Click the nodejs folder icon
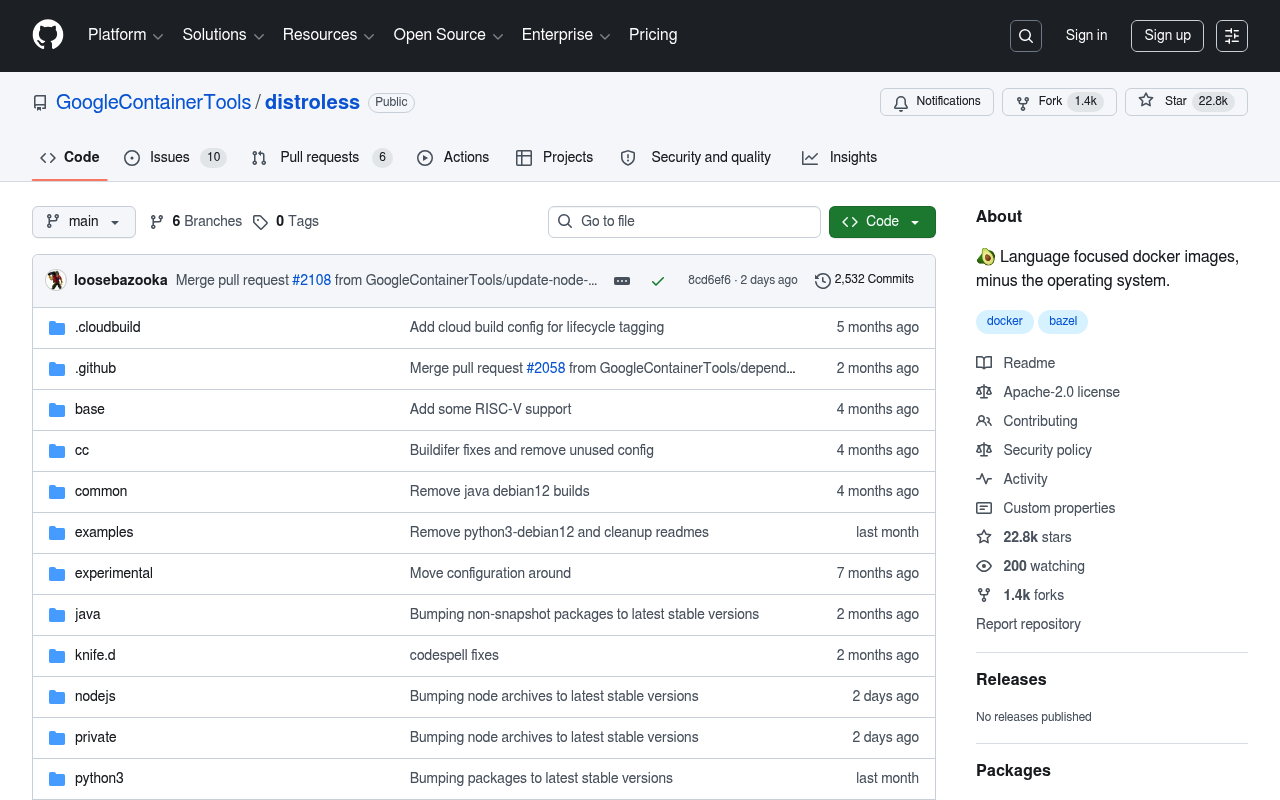Viewport: 1280px width, 800px height. point(57,697)
